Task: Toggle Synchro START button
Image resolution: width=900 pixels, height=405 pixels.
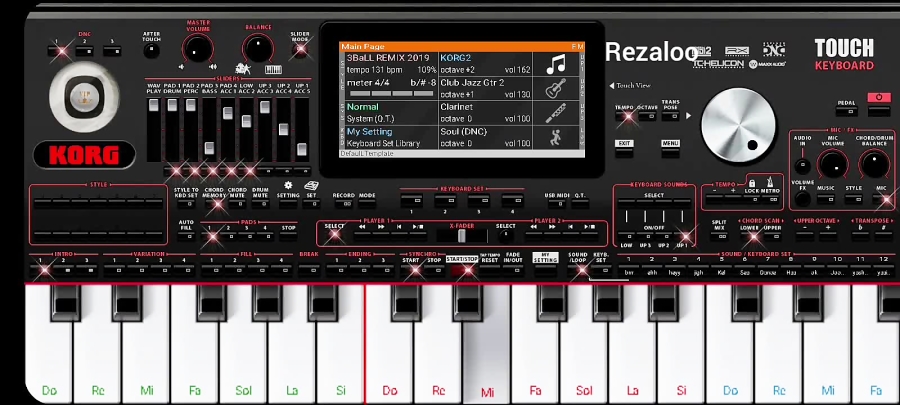Action: tap(411, 269)
